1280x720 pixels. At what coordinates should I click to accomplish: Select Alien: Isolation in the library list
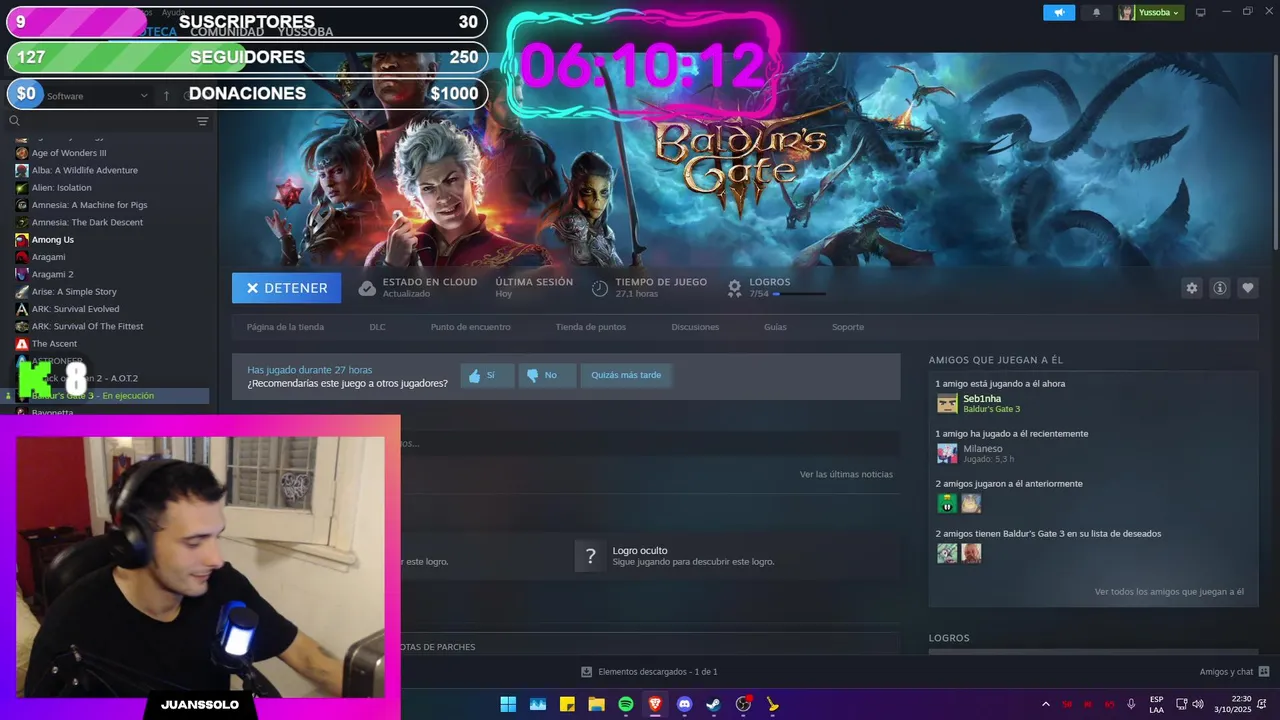(x=61, y=187)
